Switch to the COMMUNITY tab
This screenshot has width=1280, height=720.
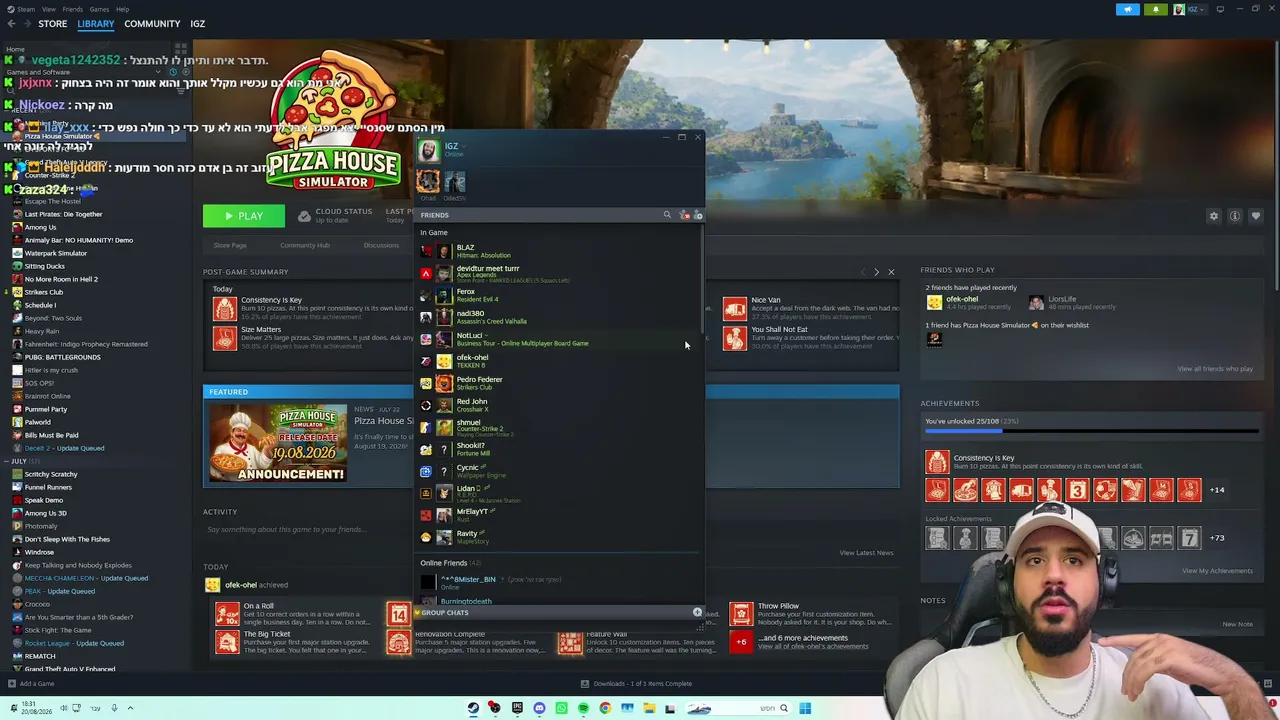pyautogui.click(x=152, y=24)
